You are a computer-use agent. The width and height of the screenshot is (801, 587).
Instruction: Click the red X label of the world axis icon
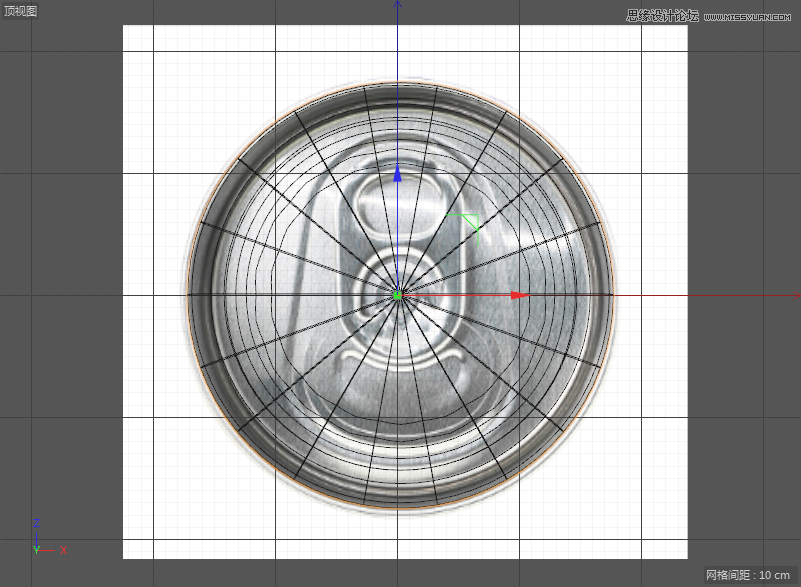point(63,549)
